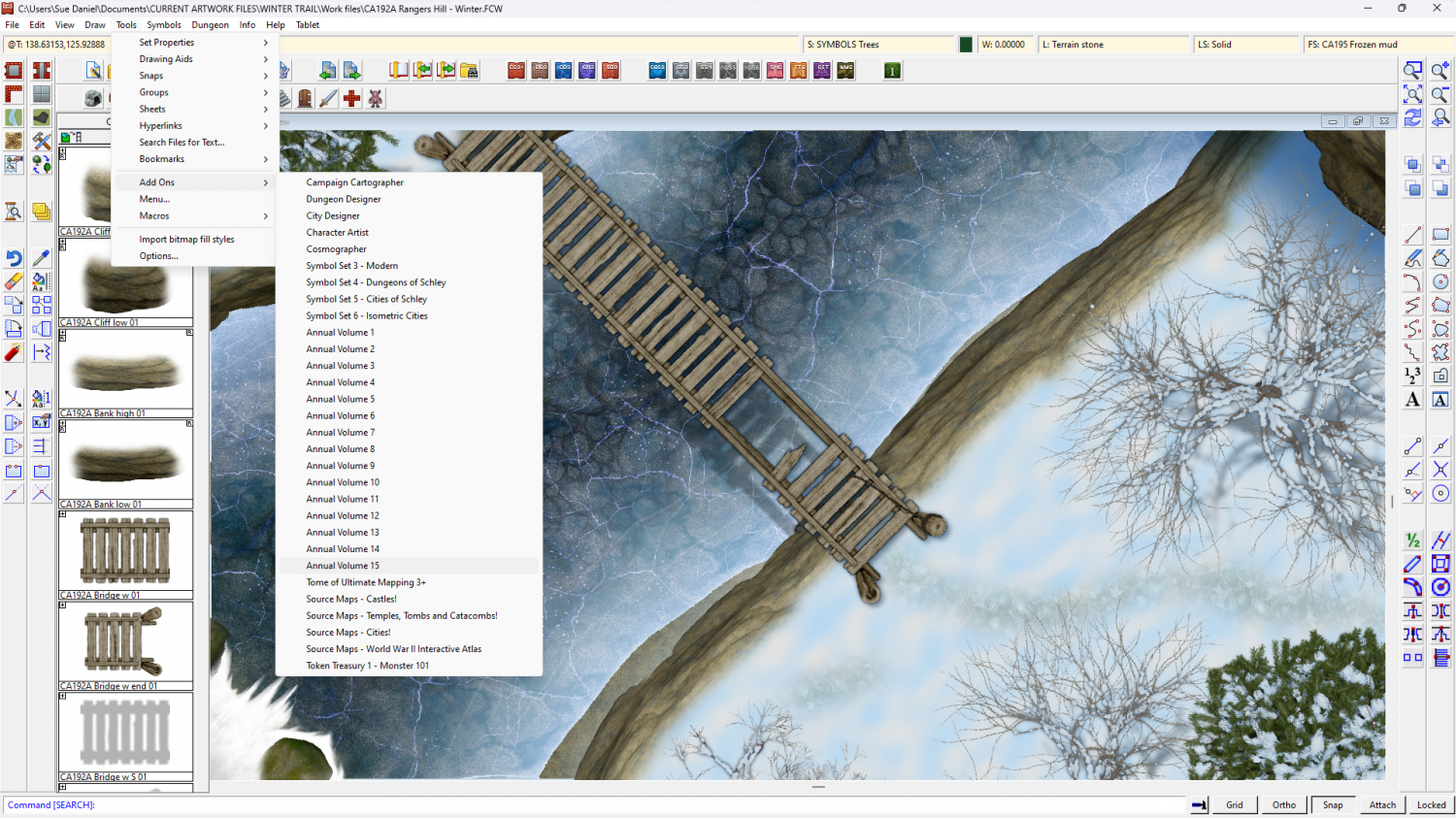This screenshot has height=818, width=1456.
Task: Click the red cross symbols icon
Action: point(352,98)
